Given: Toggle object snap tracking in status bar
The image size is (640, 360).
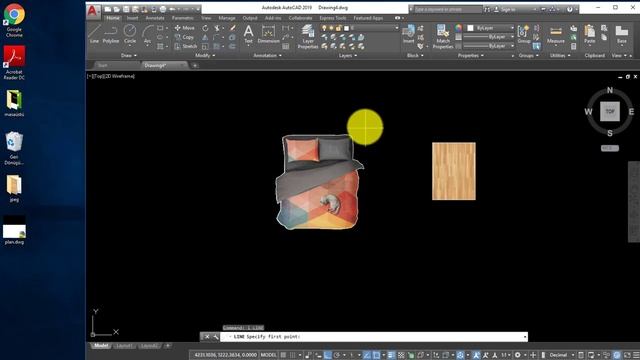Looking at the screenshot, I should click(367, 355).
